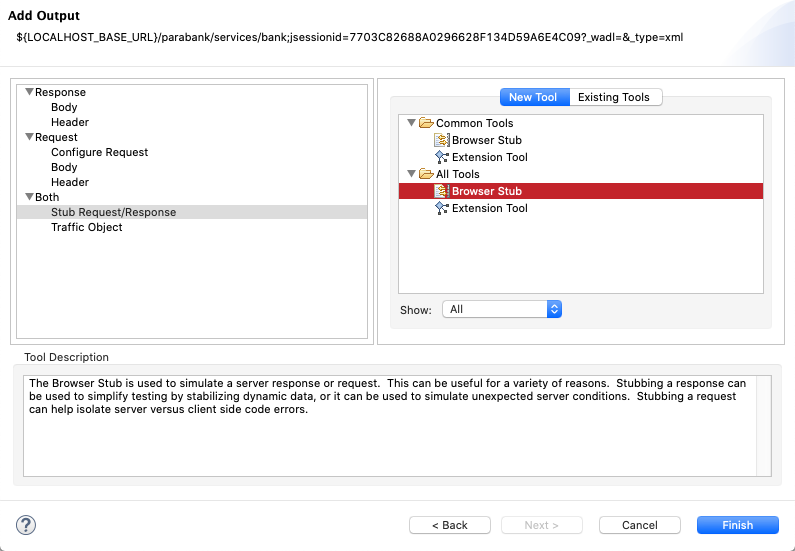795x551 pixels.
Task: Select Extension Tool text under Common Tools
Action: pyautogui.click(x=490, y=157)
